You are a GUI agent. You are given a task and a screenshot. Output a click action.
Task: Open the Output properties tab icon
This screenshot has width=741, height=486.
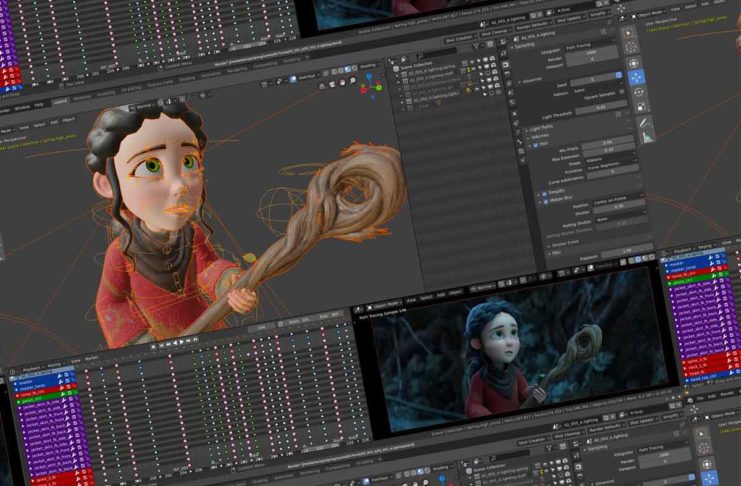click(507, 74)
